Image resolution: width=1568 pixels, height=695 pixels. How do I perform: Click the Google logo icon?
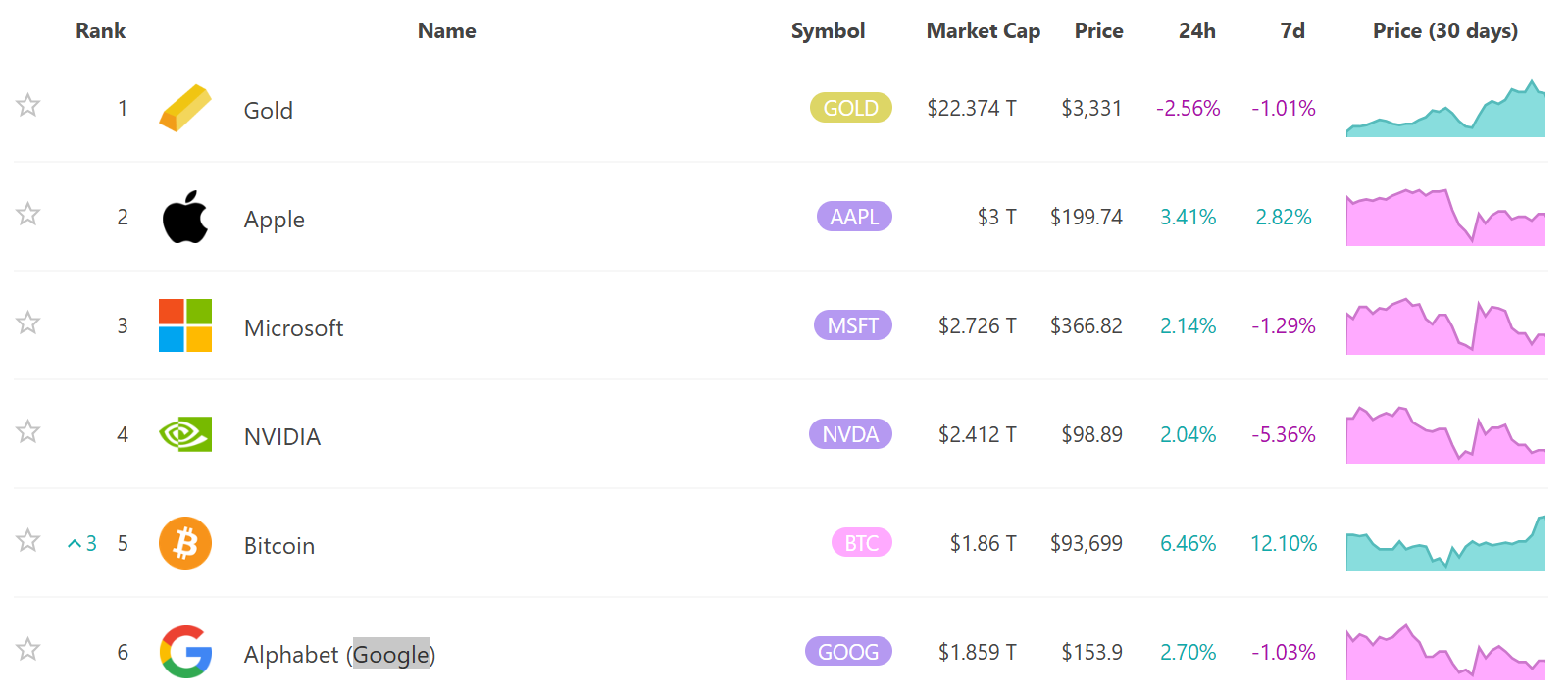tap(185, 652)
